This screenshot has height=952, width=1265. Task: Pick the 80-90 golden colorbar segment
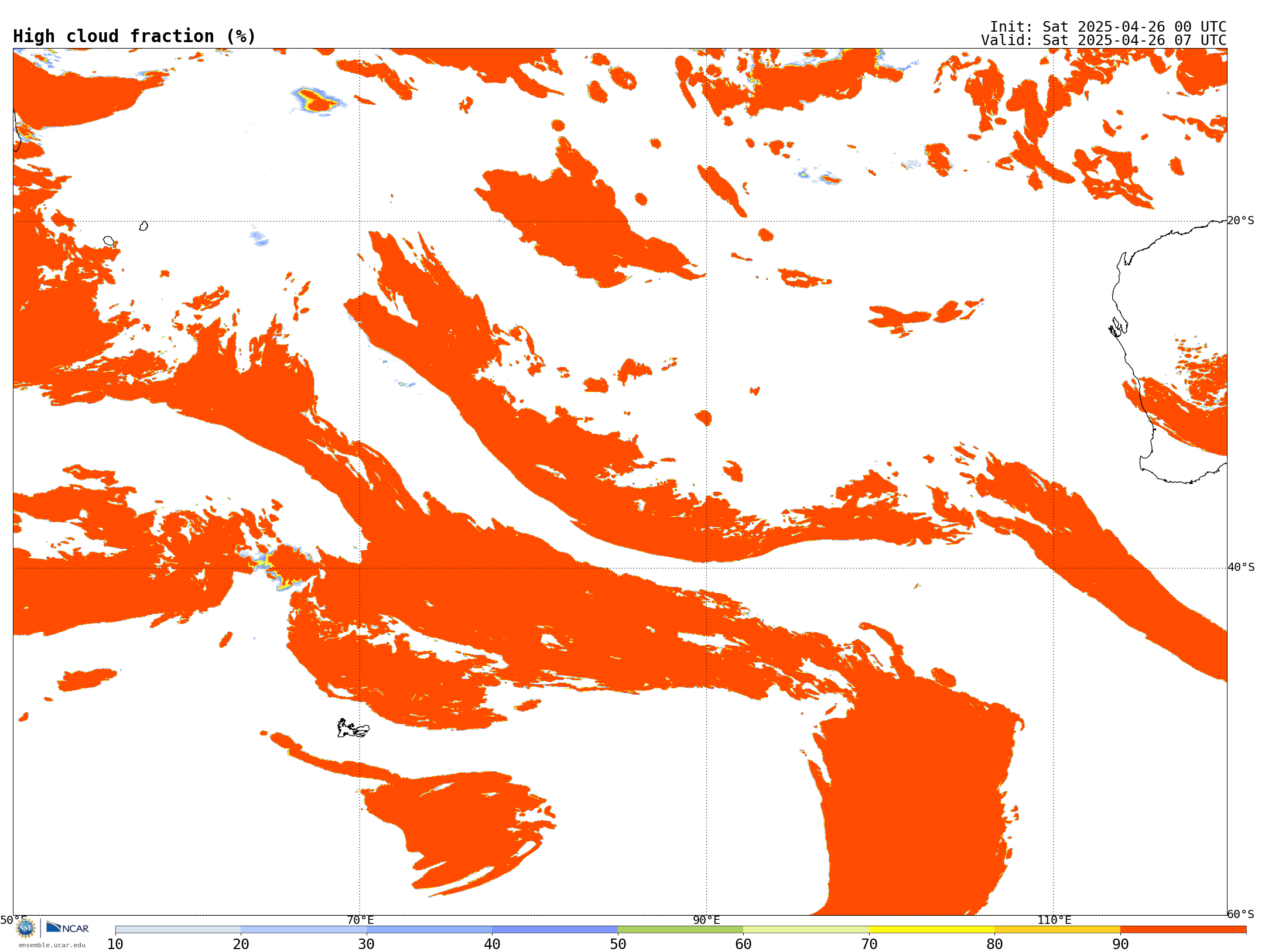coord(1057,930)
